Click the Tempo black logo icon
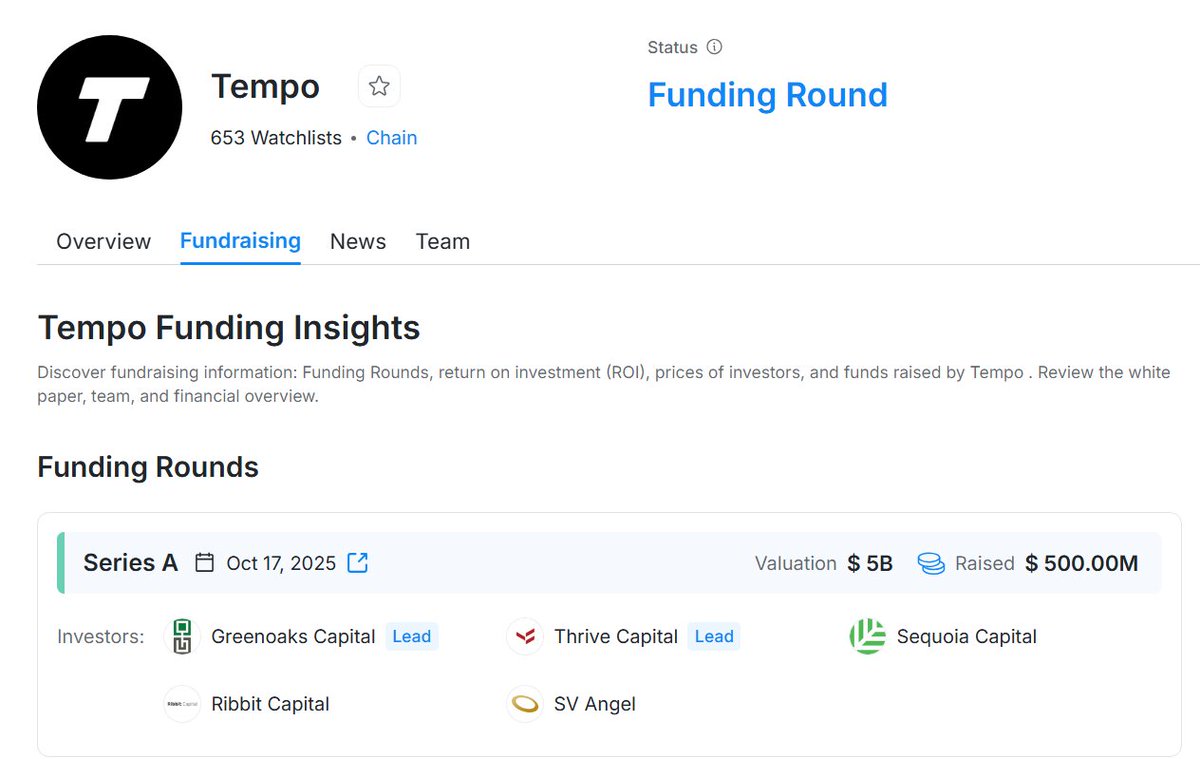 pyautogui.click(x=110, y=107)
